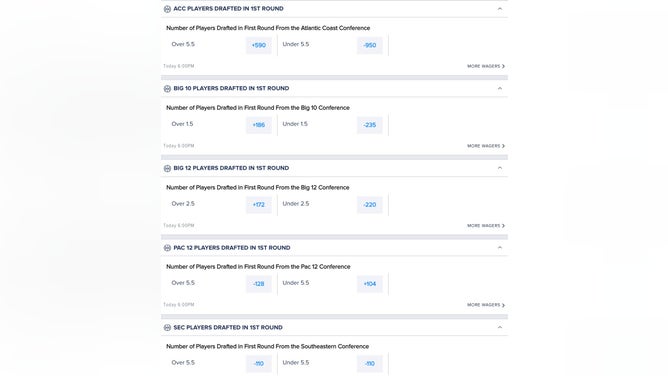This screenshot has width=668, height=376.
Task: Collapse the SEC Players Drafted section
Action: click(500, 327)
